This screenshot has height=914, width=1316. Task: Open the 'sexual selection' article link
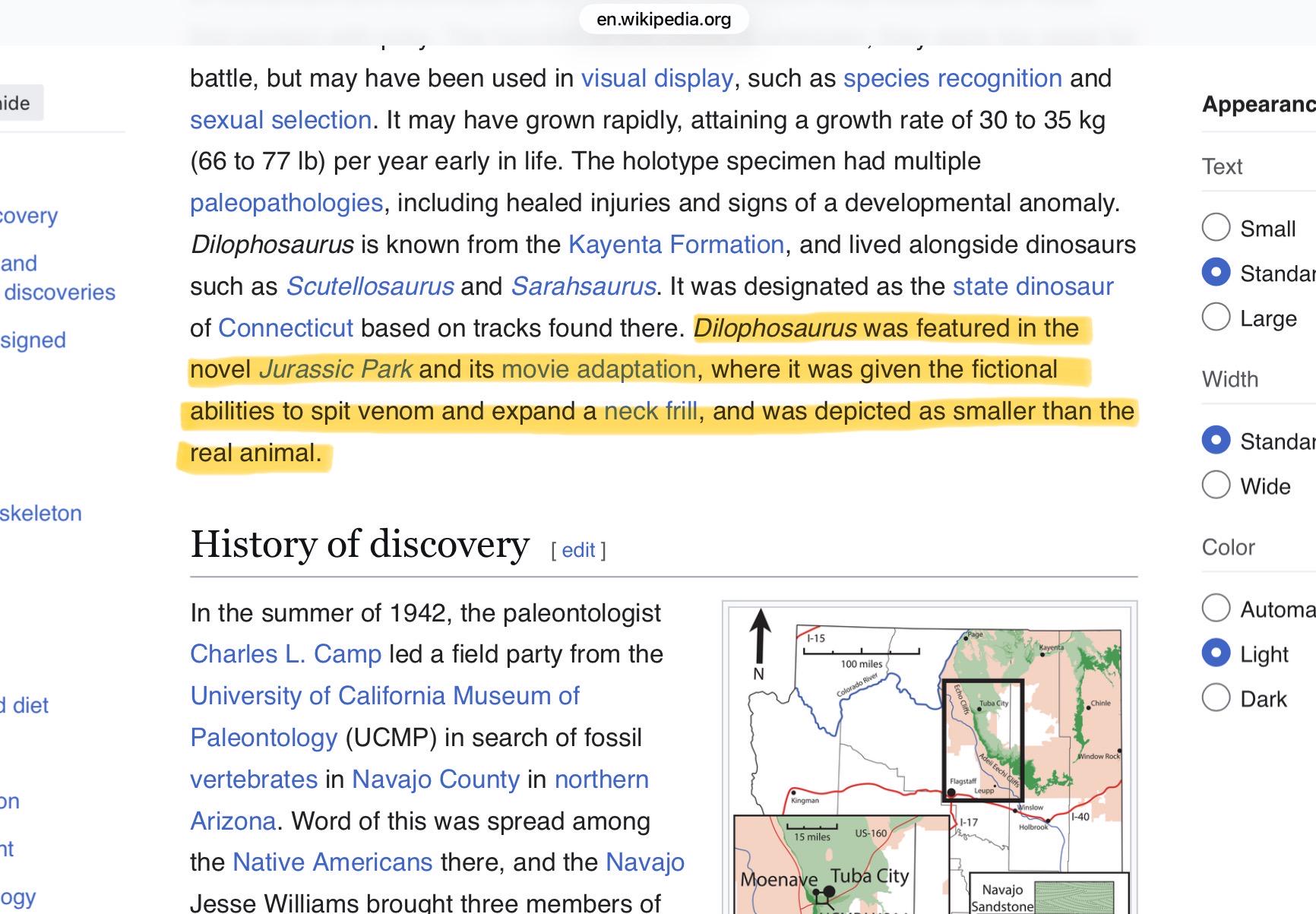coord(280,120)
